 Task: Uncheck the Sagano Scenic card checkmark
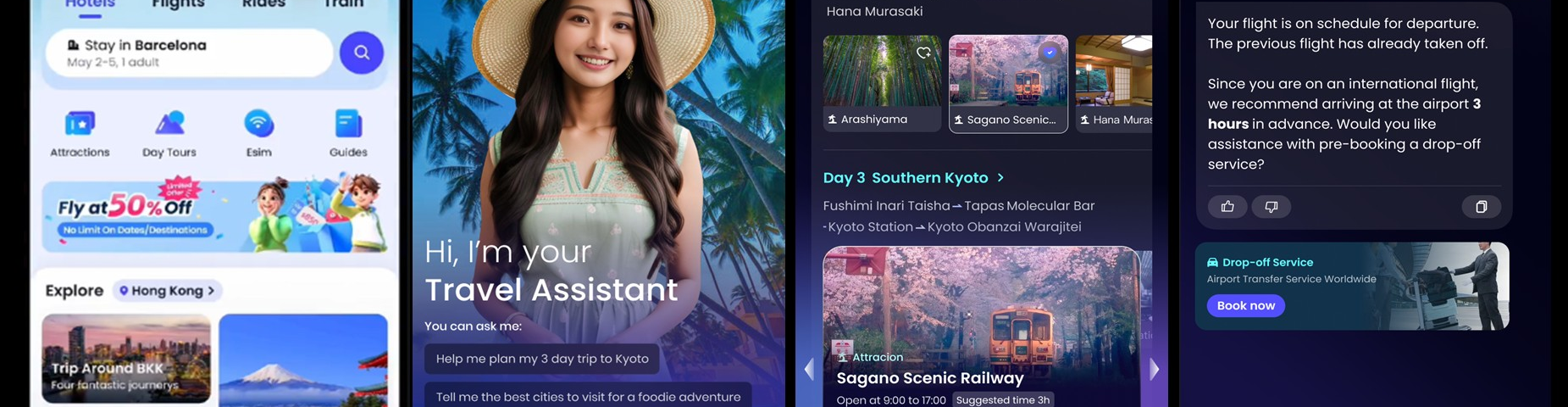click(x=1050, y=53)
